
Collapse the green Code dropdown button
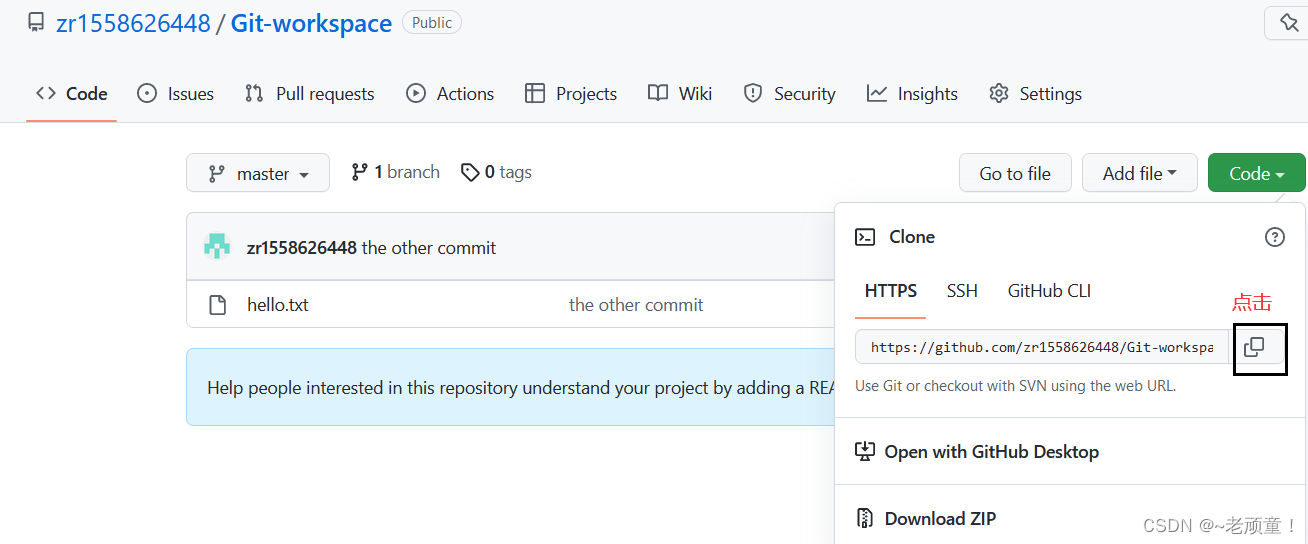tap(1256, 173)
